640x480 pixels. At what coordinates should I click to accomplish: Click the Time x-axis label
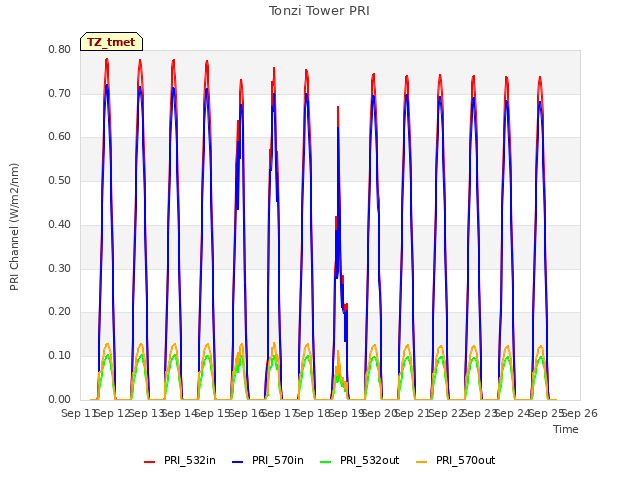point(566,429)
